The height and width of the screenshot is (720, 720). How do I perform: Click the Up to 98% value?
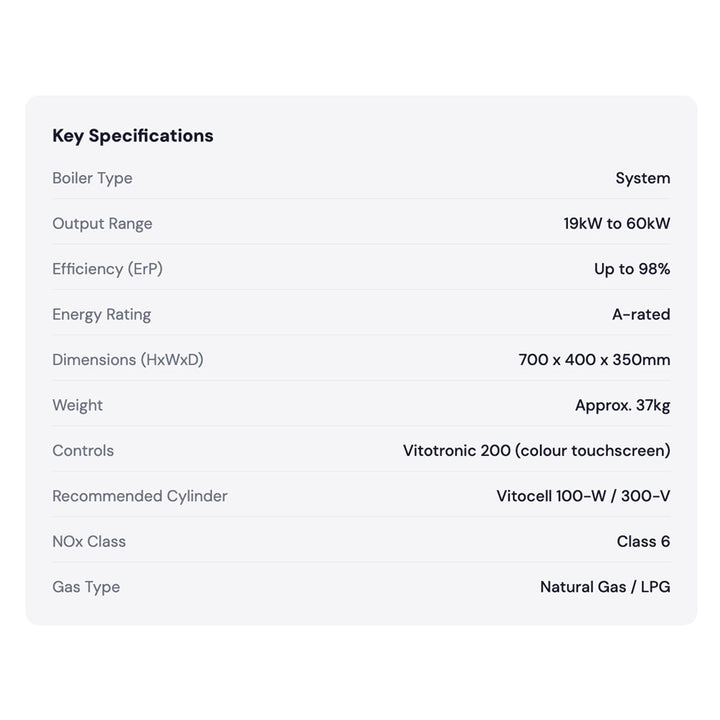(632, 269)
